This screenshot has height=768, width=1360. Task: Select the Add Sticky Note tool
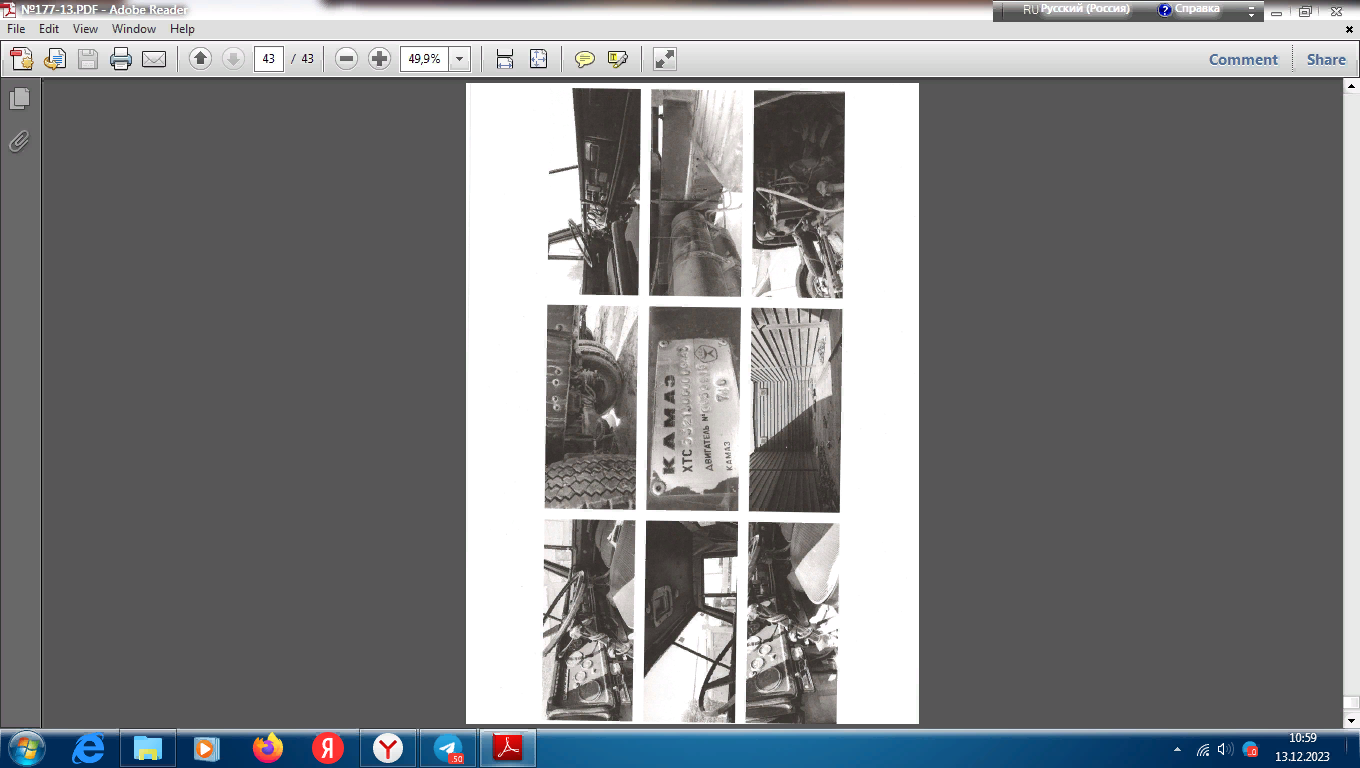tap(585, 59)
